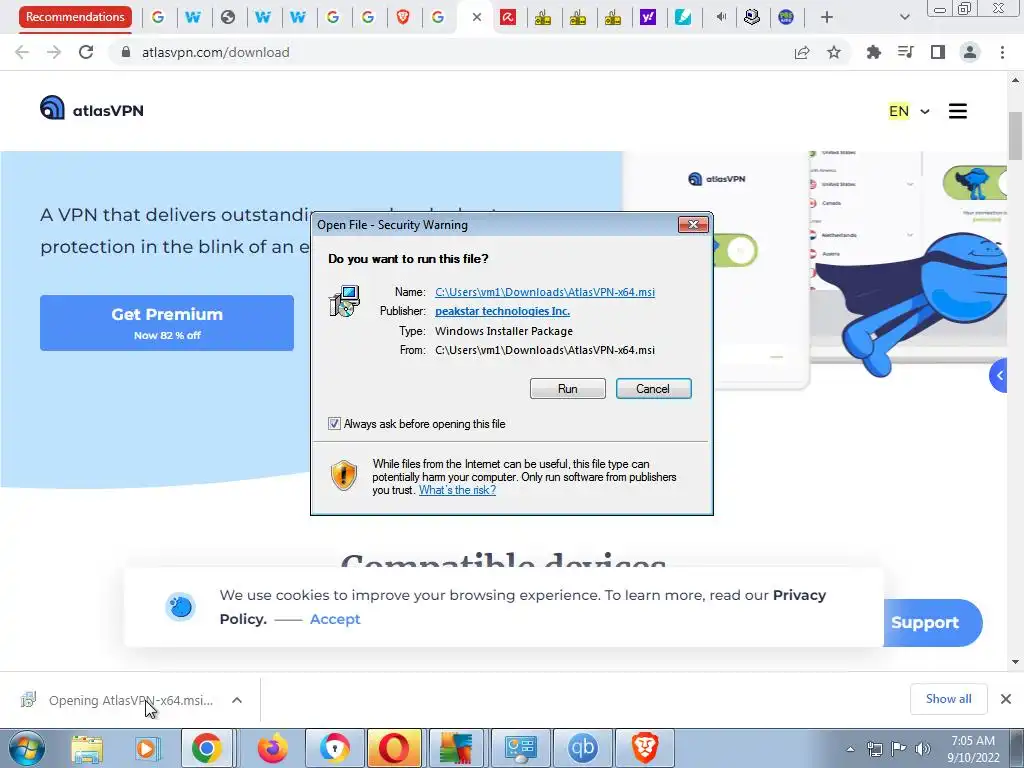Expand the EN language dropdown
Screen dimensions: 1024x768
pyautogui.click(x=908, y=111)
